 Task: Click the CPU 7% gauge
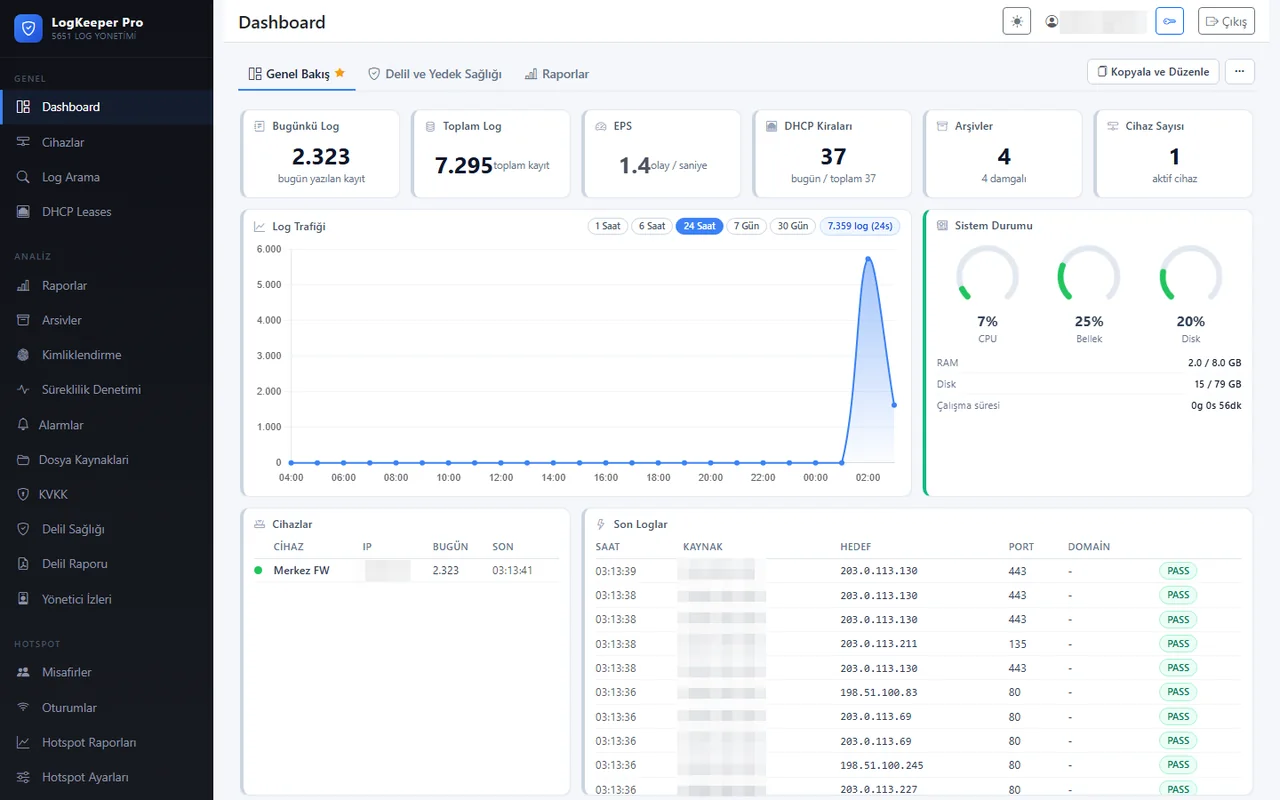click(987, 276)
